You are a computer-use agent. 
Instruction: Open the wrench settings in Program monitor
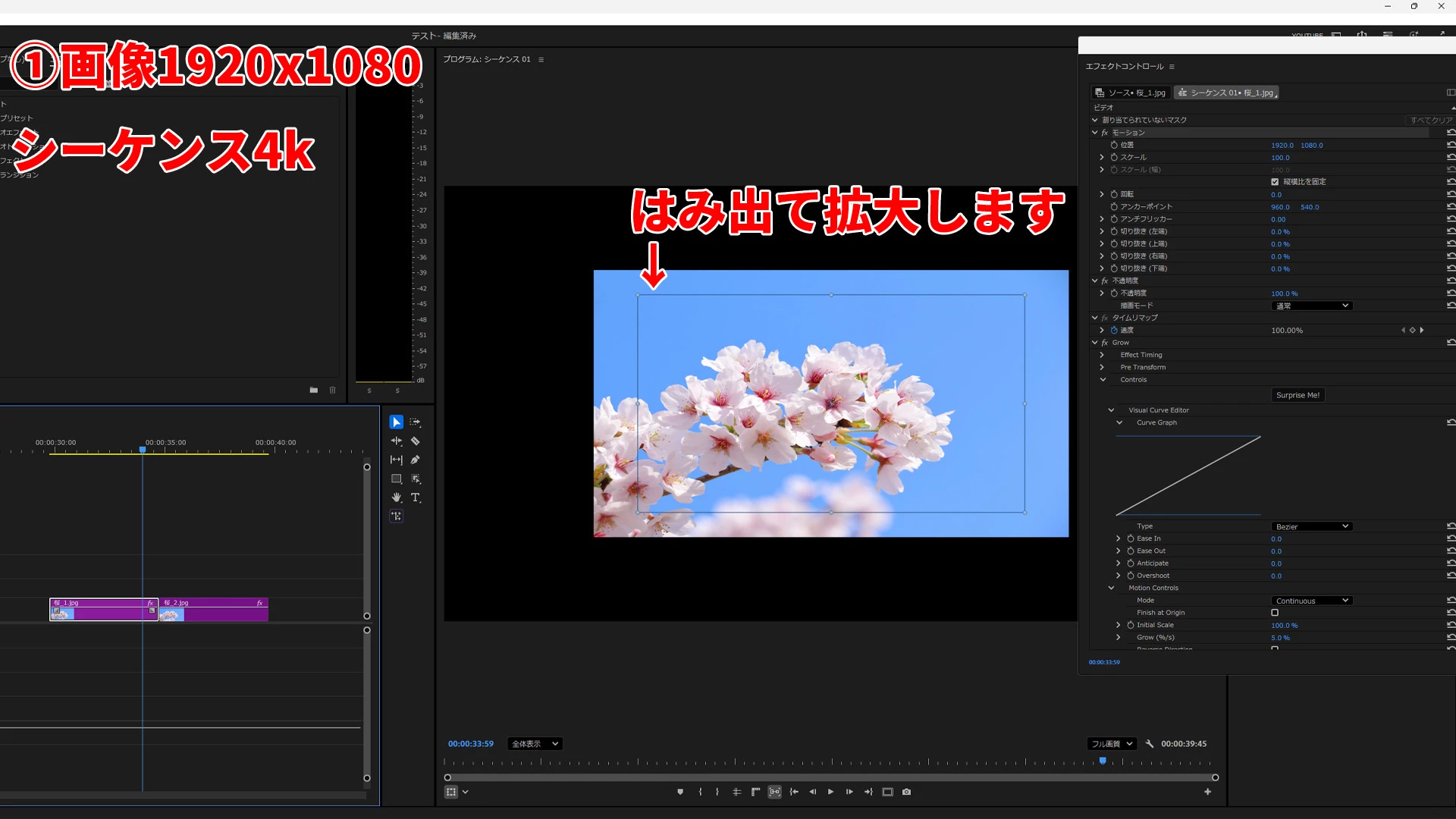coord(1150,744)
